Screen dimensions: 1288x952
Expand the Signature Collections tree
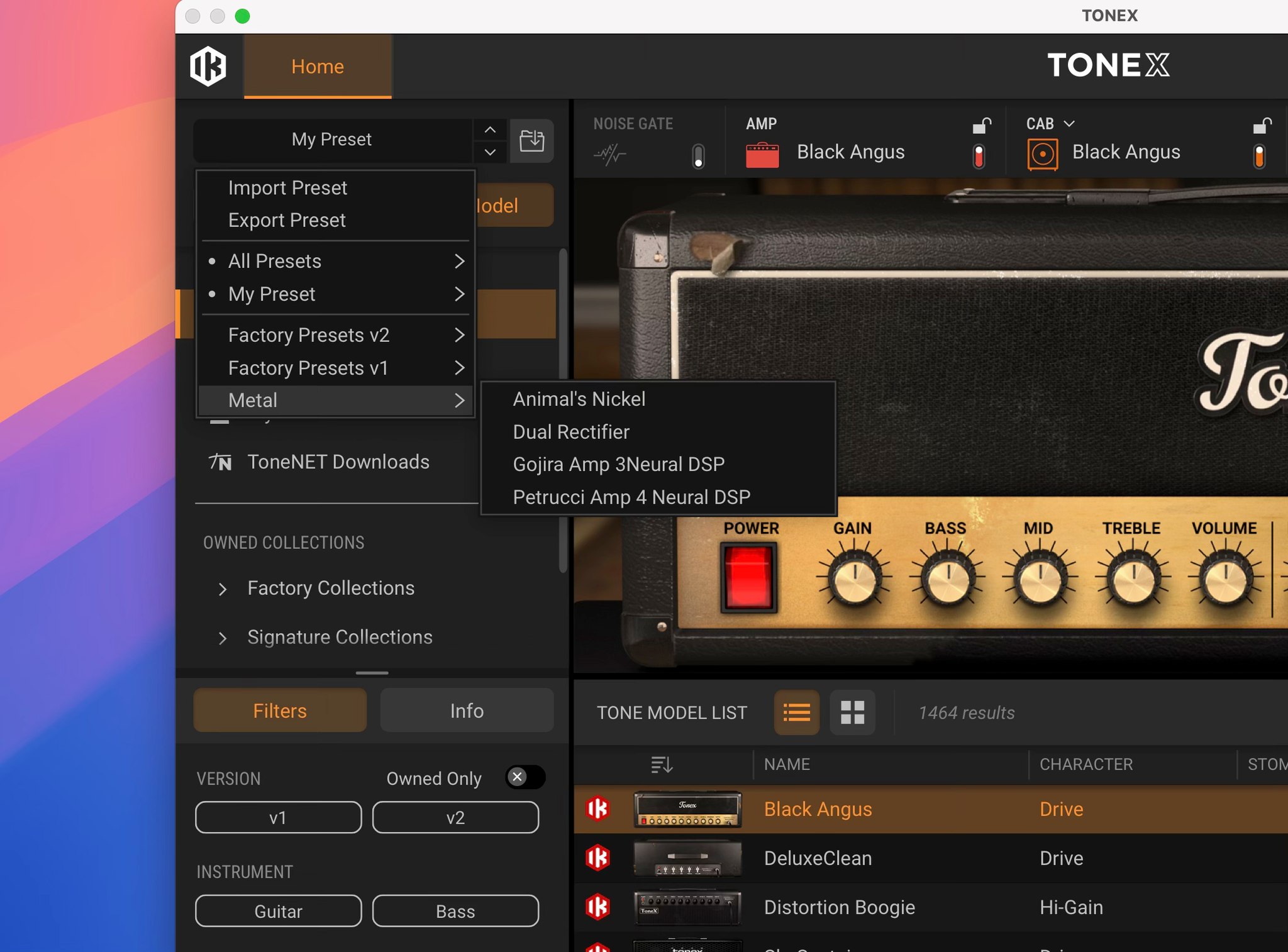[222, 638]
